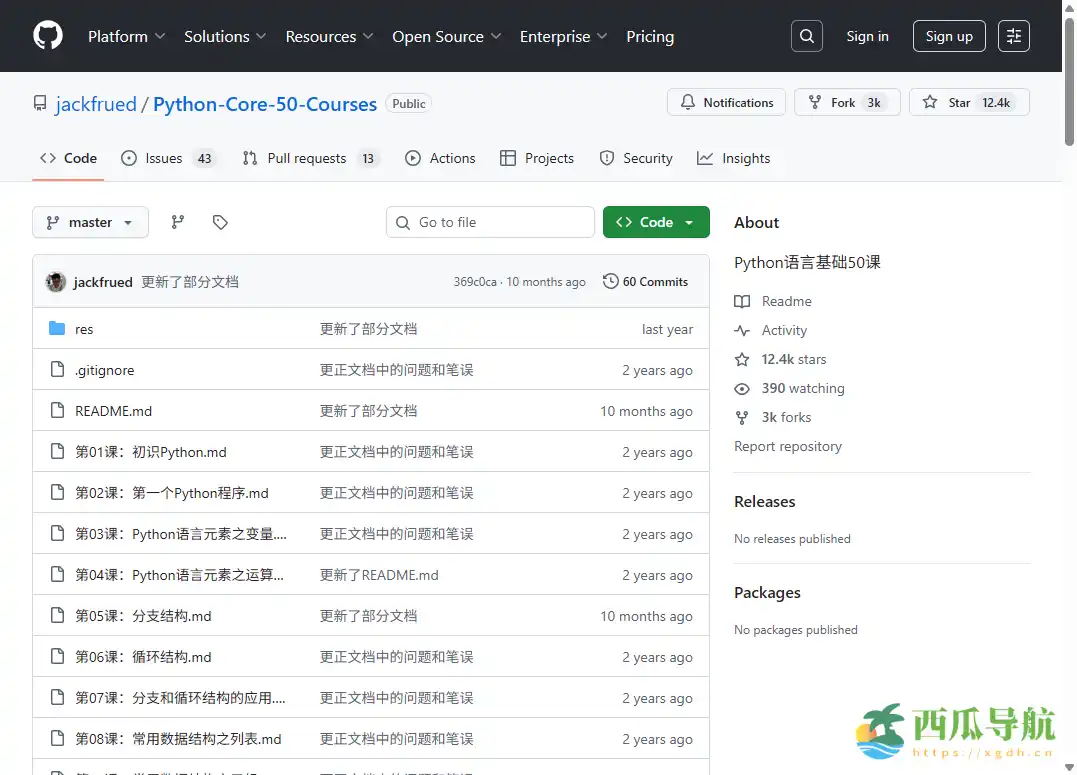Click the Go to file search box
Image resolution: width=1077 pixels, height=775 pixels.
click(490, 222)
